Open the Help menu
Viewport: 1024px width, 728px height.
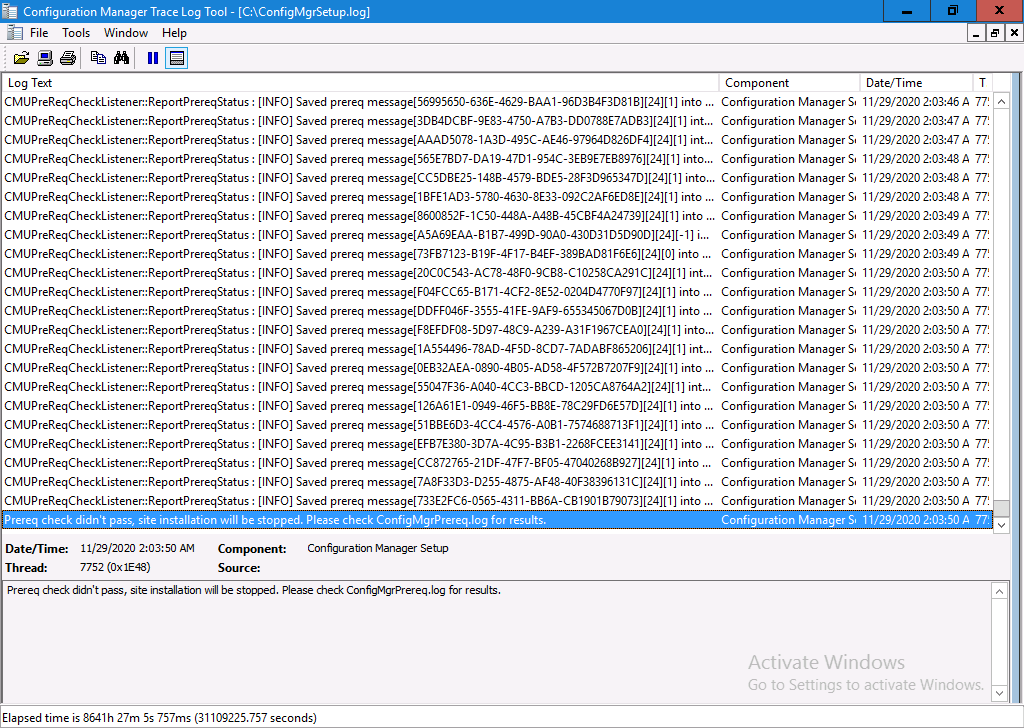174,33
